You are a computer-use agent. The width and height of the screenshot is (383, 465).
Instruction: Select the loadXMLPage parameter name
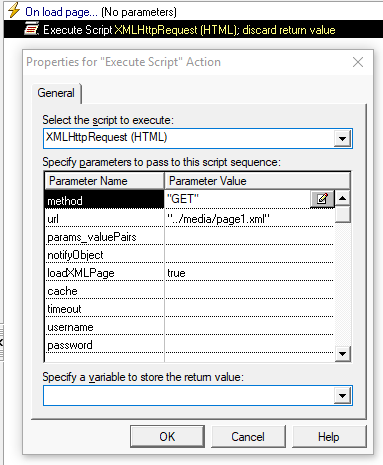point(104,273)
